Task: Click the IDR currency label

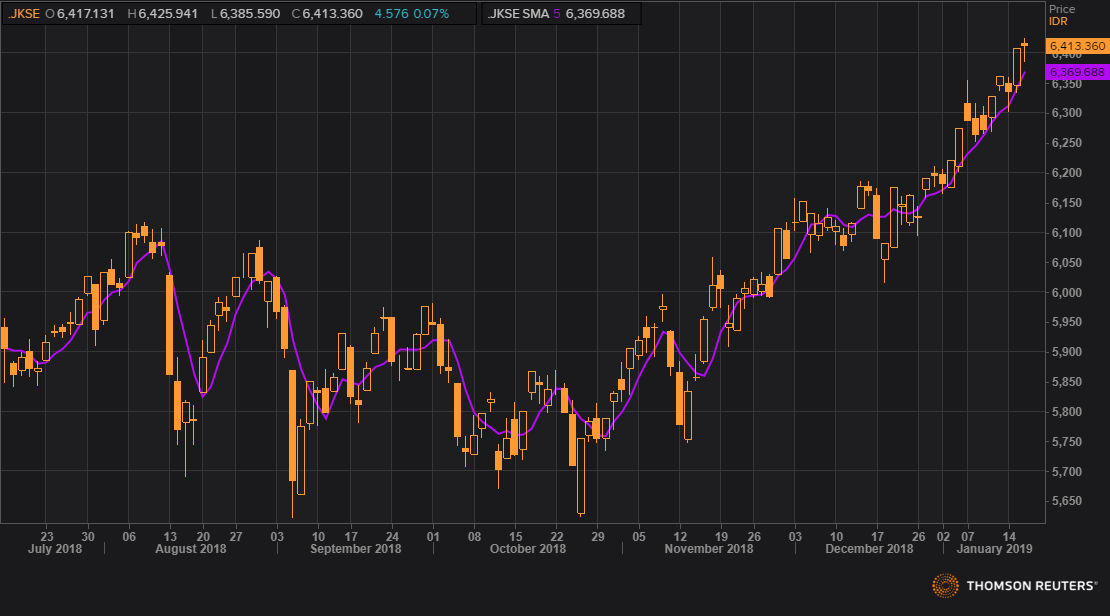Action: click(1058, 21)
